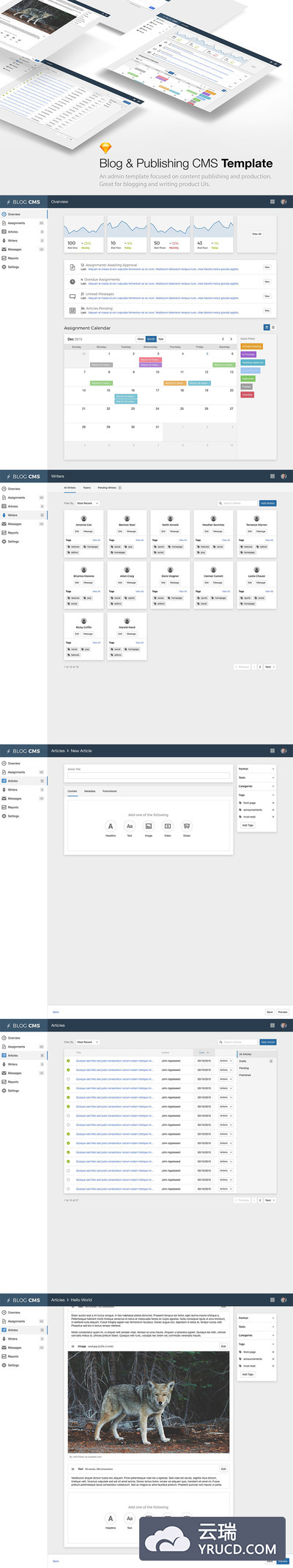Click the Unread Messages chat icon
The height and width of the screenshot is (1568, 293).
pyautogui.click(x=72, y=296)
